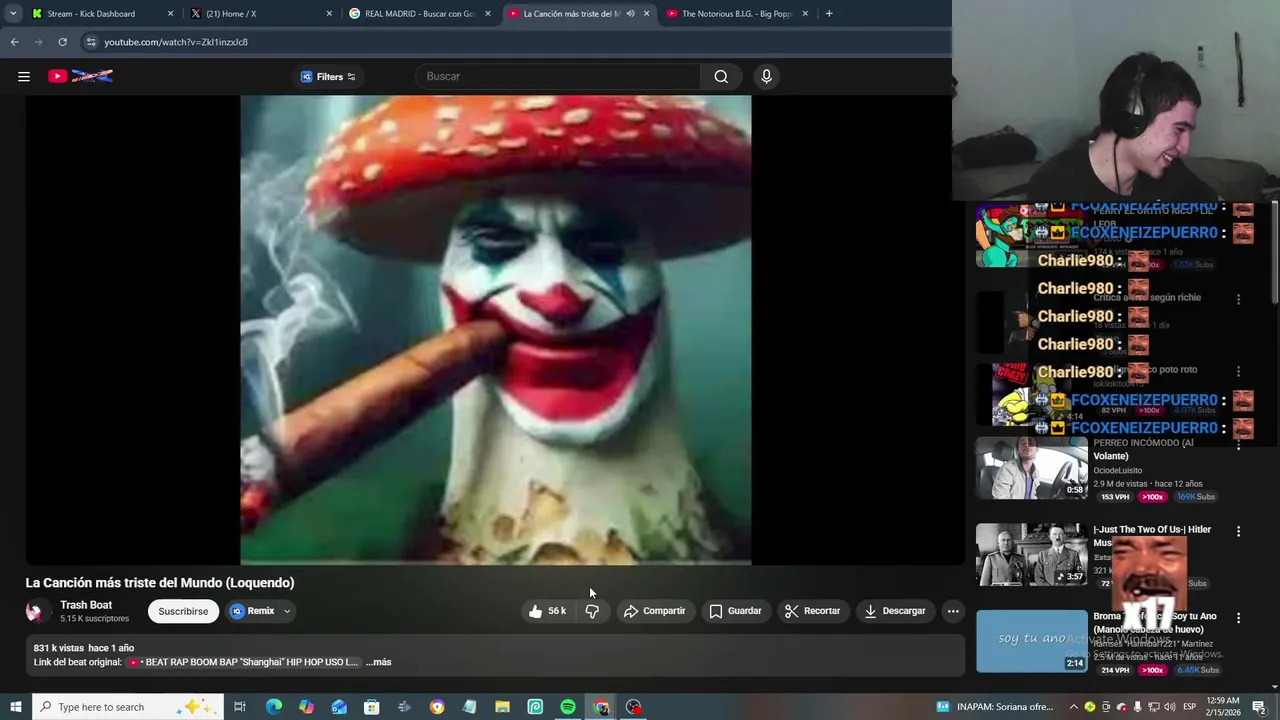Open File Explorer from the taskbar

pos(502,707)
